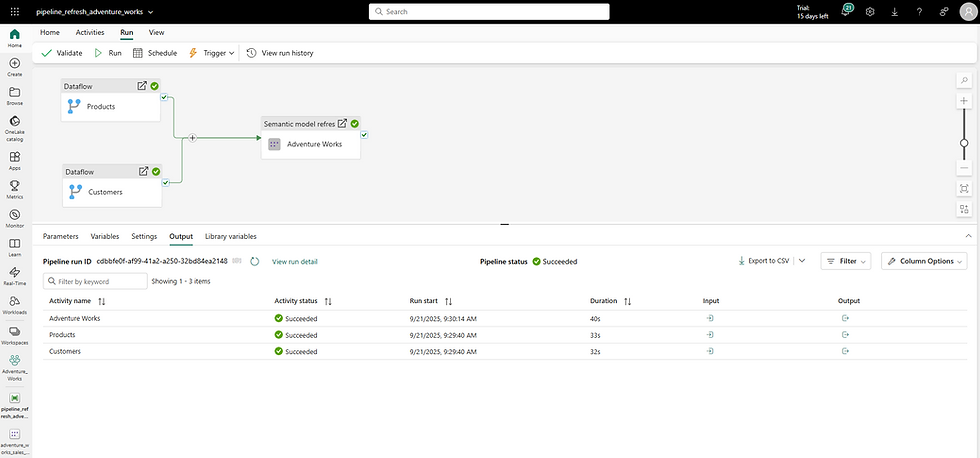Click the zoom-to-fit canvas icon
This screenshot has width=980, height=458.
[x=964, y=189]
